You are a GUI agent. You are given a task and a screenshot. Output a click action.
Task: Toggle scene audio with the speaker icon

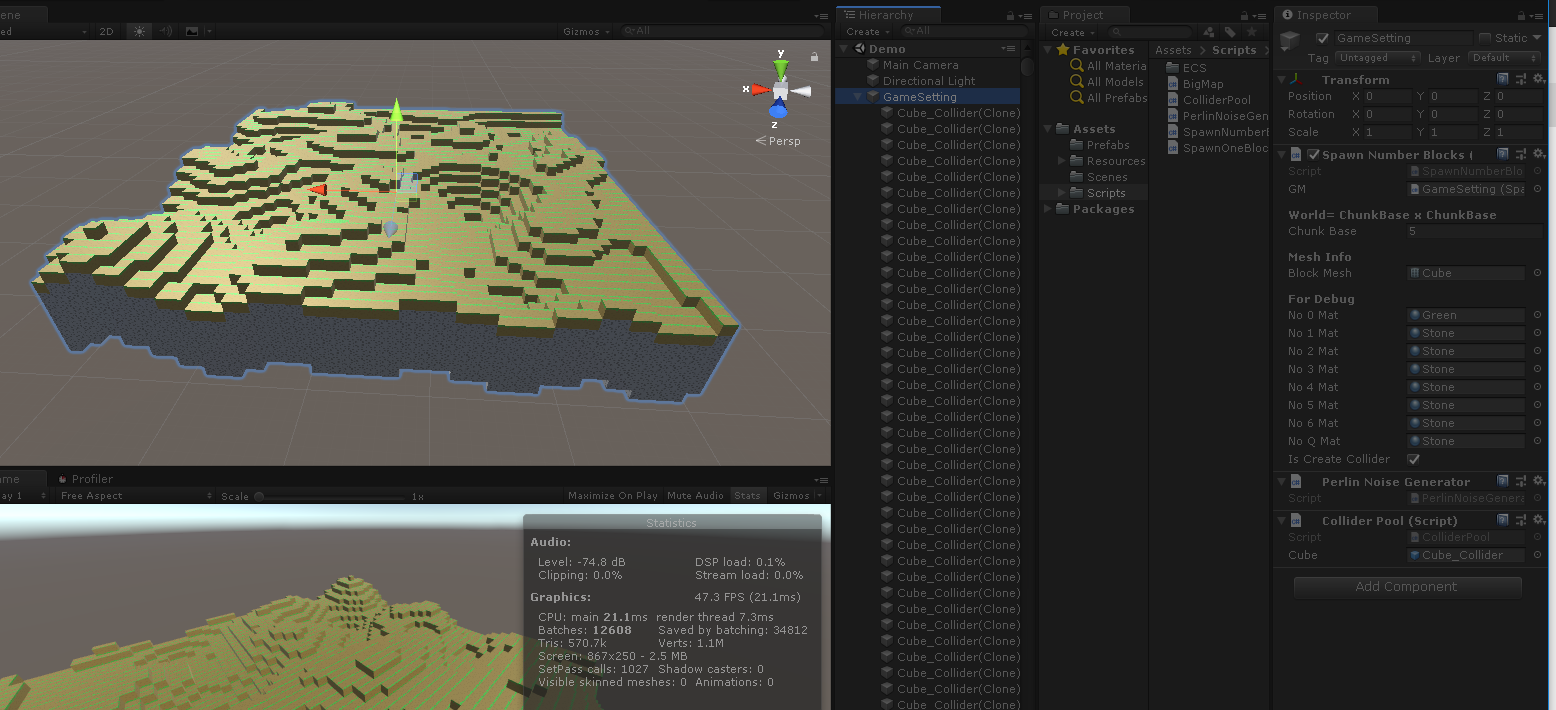166,31
